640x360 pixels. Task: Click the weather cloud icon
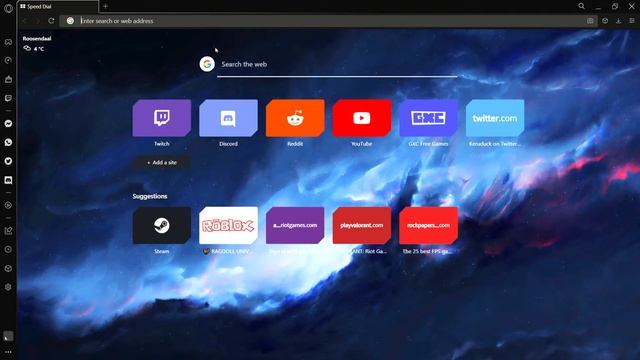coord(27,48)
